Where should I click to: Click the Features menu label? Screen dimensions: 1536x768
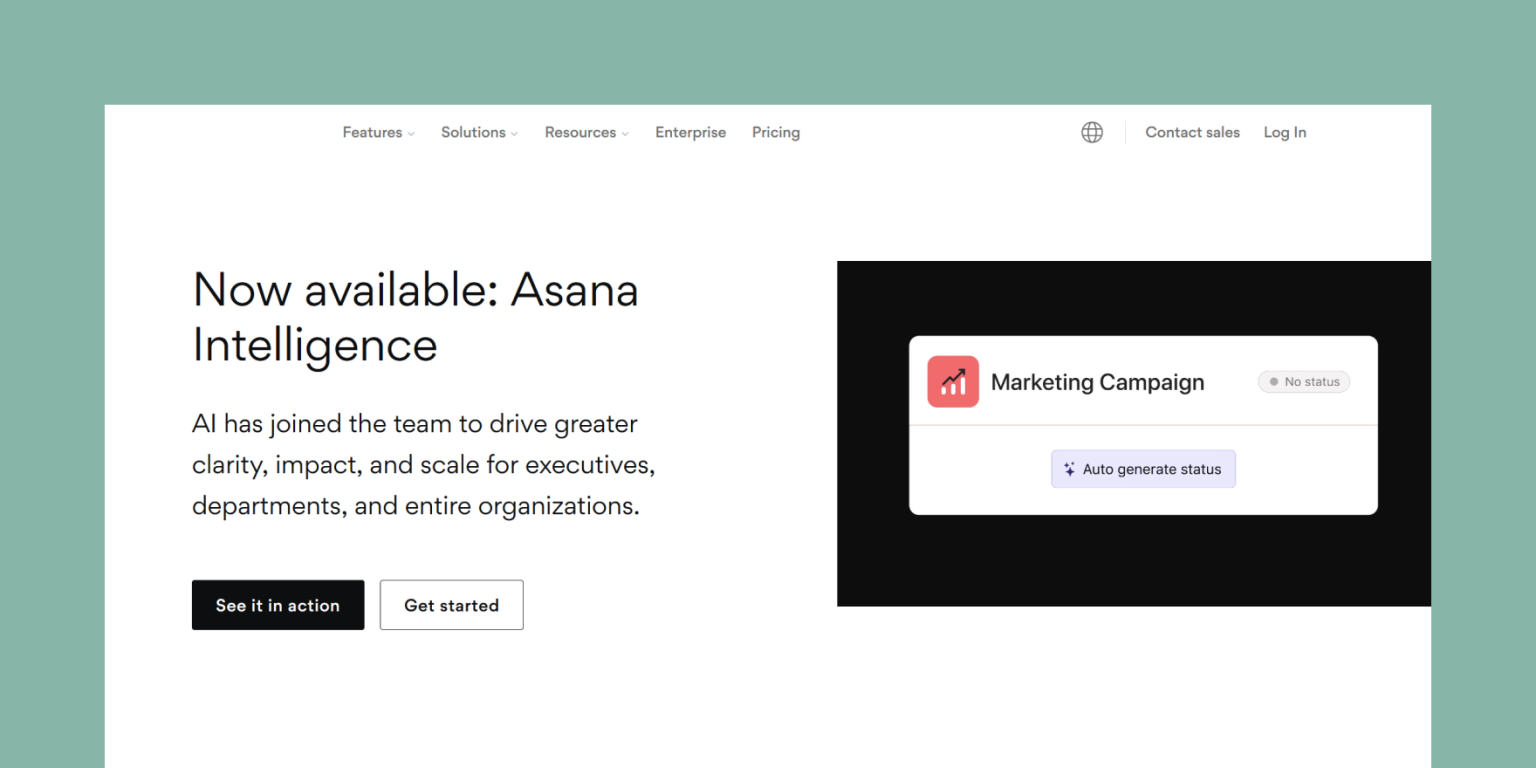(x=372, y=132)
